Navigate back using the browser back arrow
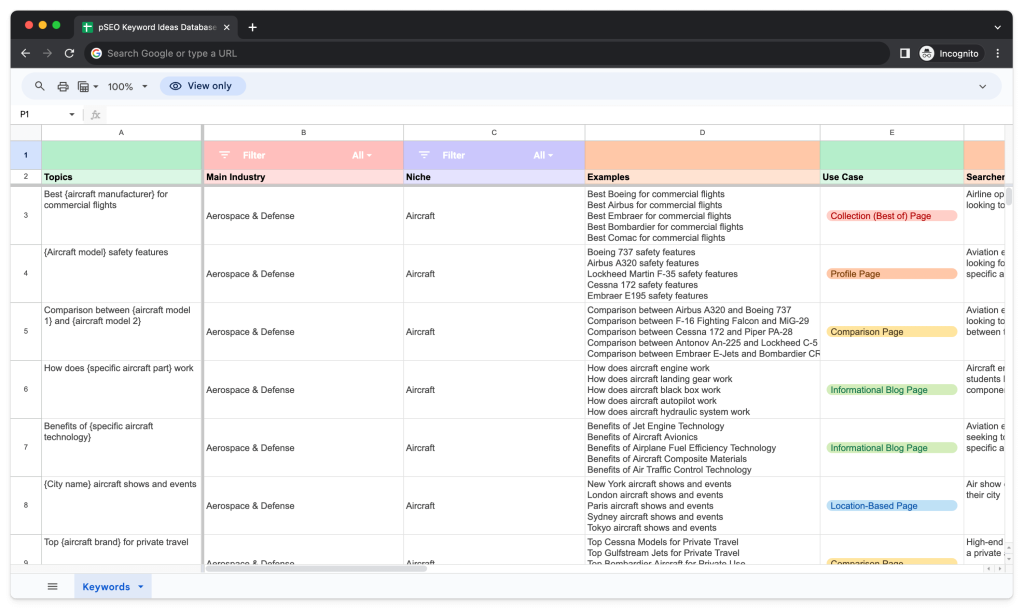The image size is (1024, 609). pyautogui.click(x=25, y=53)
